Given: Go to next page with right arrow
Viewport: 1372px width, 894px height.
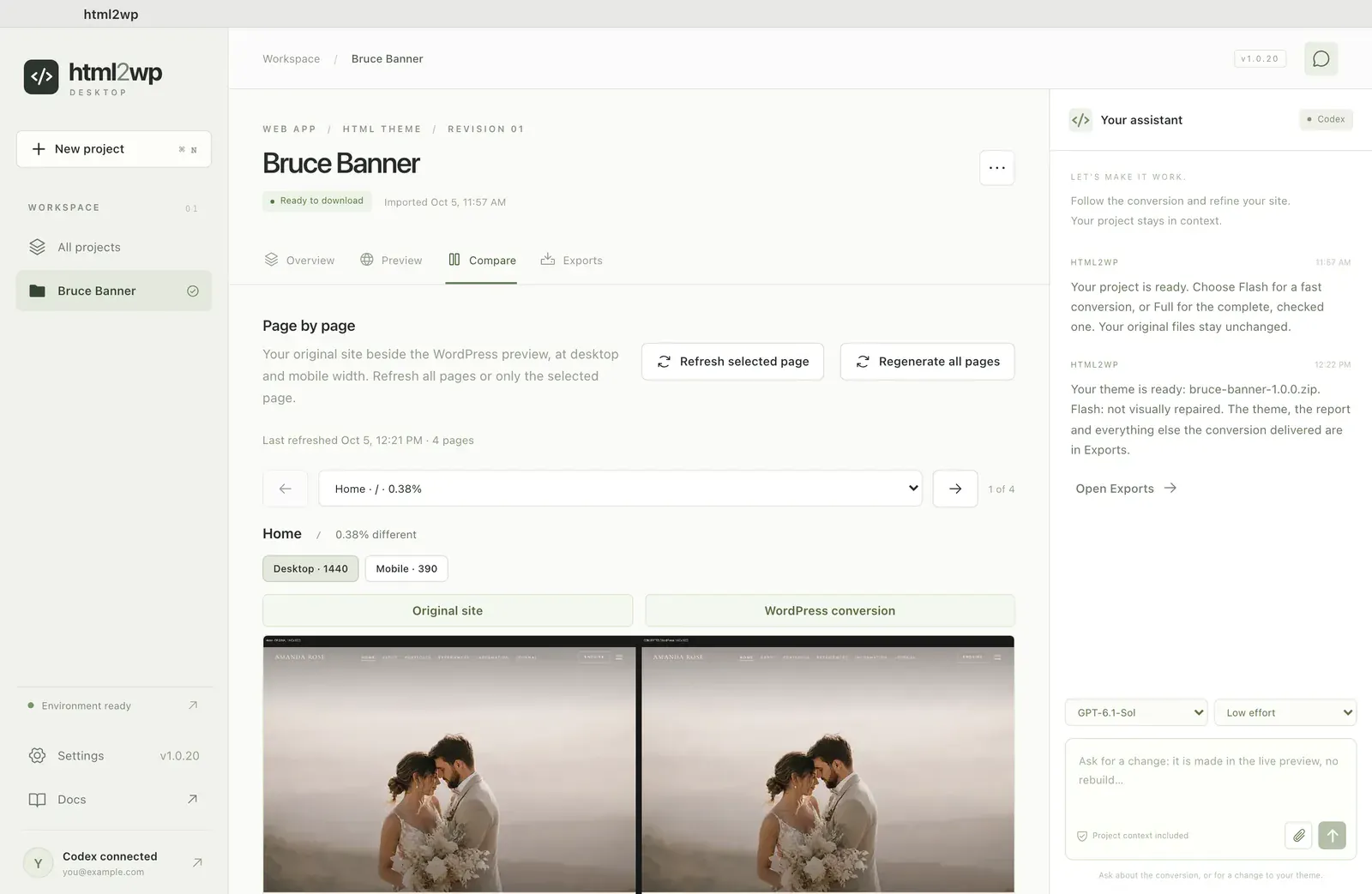Looking at the screenshot, I should tap(955, 489).
